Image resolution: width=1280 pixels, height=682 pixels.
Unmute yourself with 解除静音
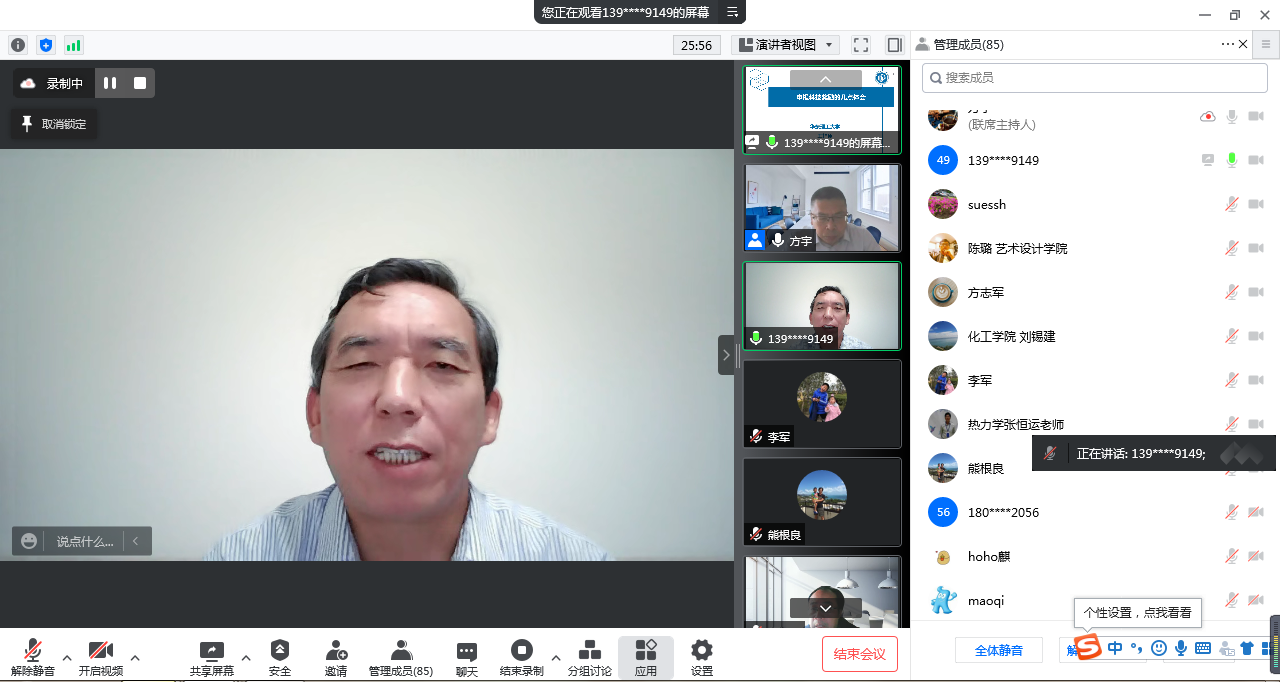click(33, 658)
